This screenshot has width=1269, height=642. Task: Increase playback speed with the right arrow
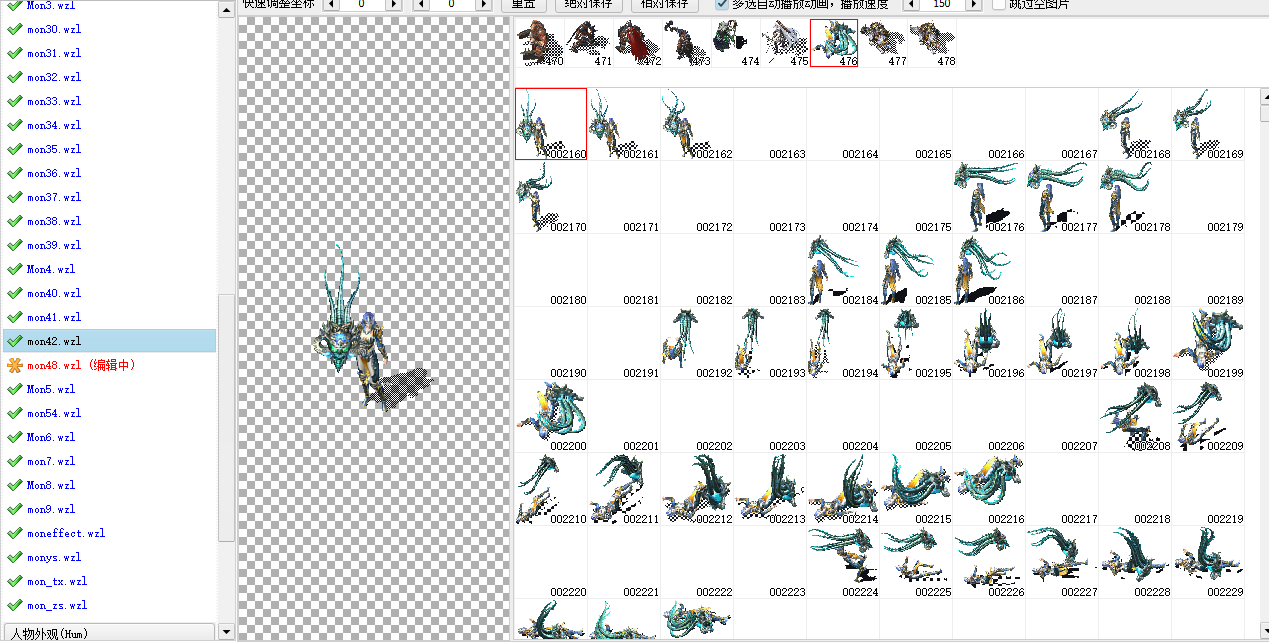972,4
